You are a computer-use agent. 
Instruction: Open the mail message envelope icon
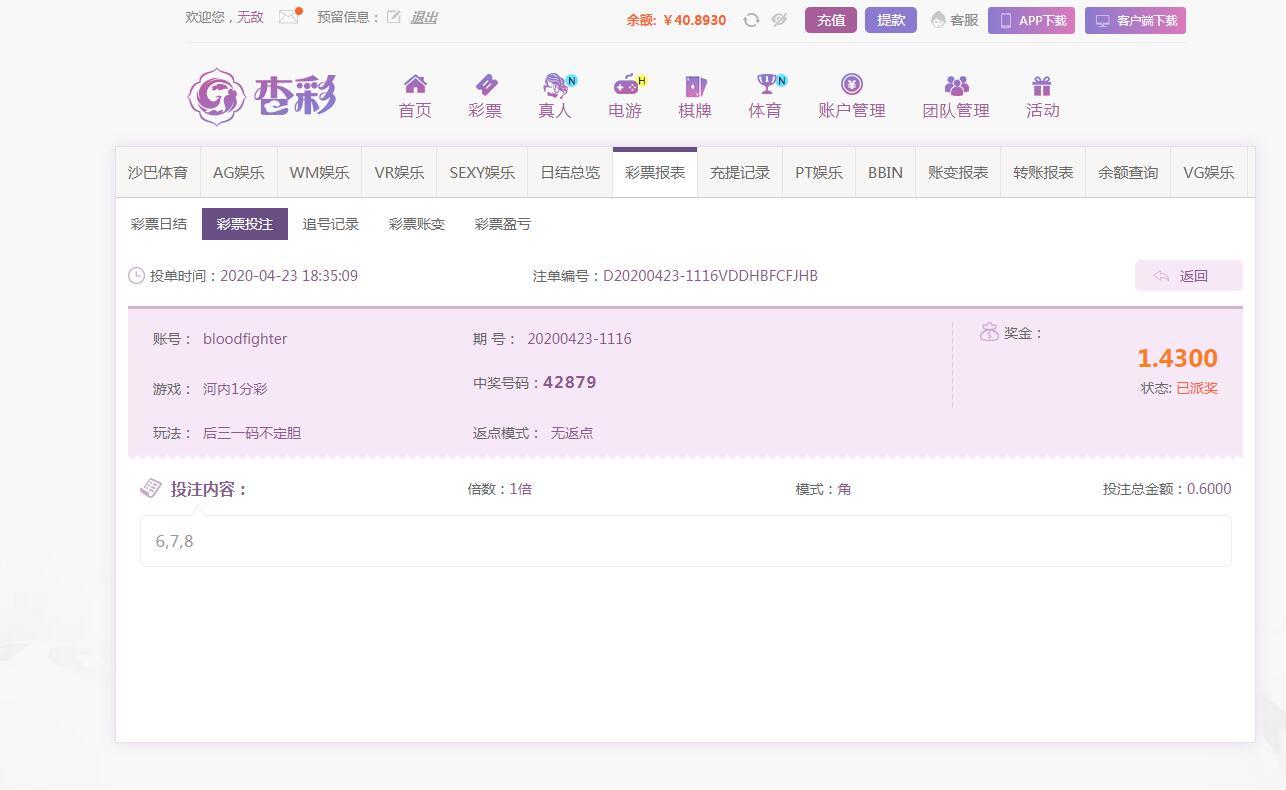(x=289, y=17)
